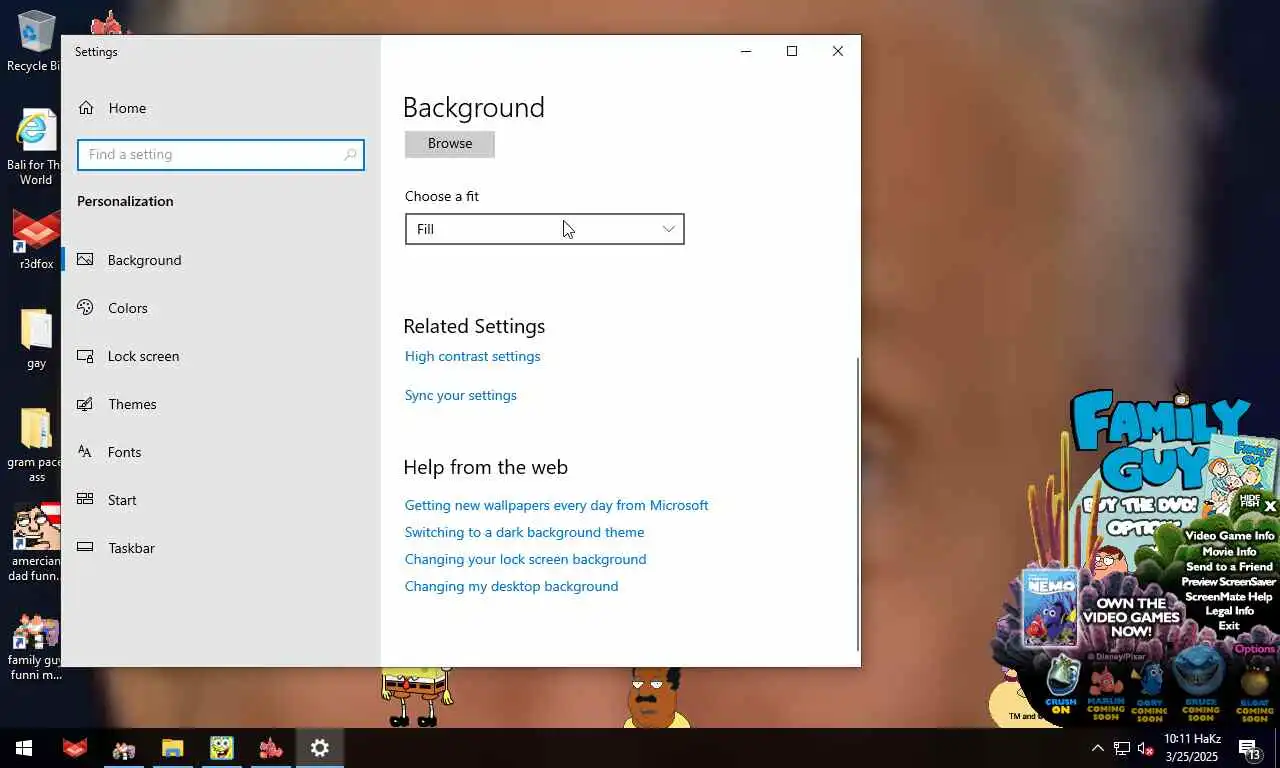
Task: Open File Explorer from the taskbar
Action: coord(172,748)
